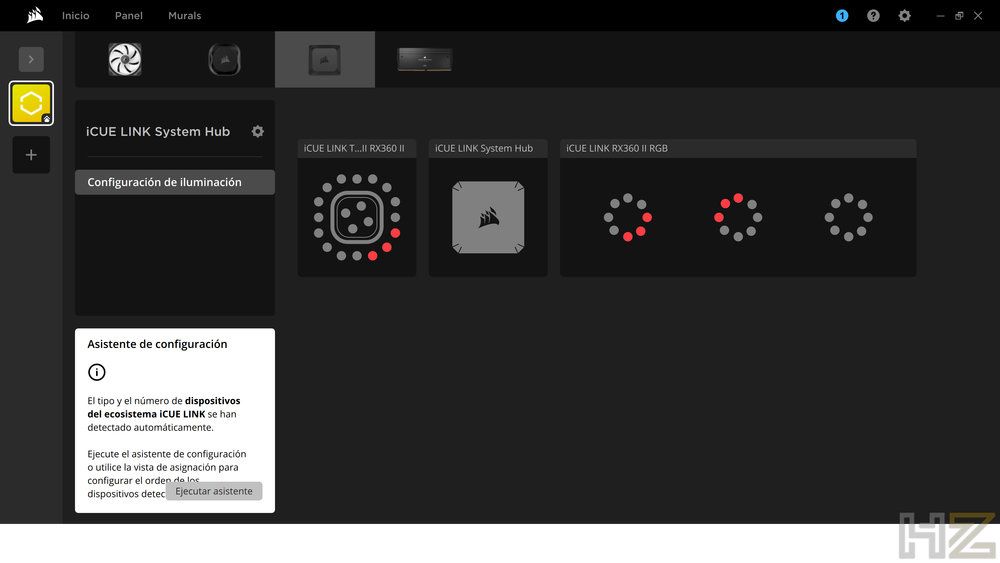Click the info icon in Asistente de configuración
This screenshot has width=1000, height=563.
point(96,372)
